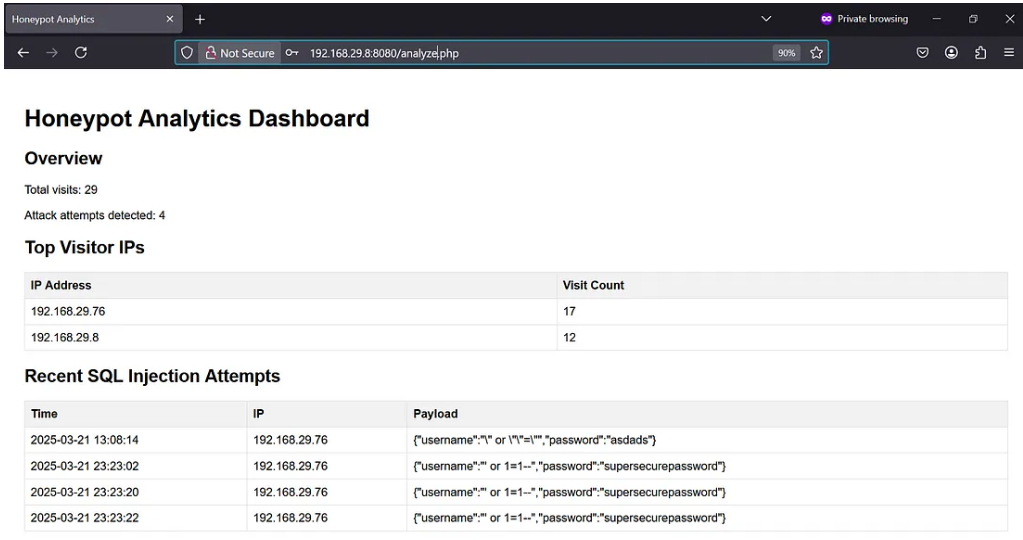Click the forward navigation arrow
Screen dimensions: 1023x540
click(x=52, y=53)
